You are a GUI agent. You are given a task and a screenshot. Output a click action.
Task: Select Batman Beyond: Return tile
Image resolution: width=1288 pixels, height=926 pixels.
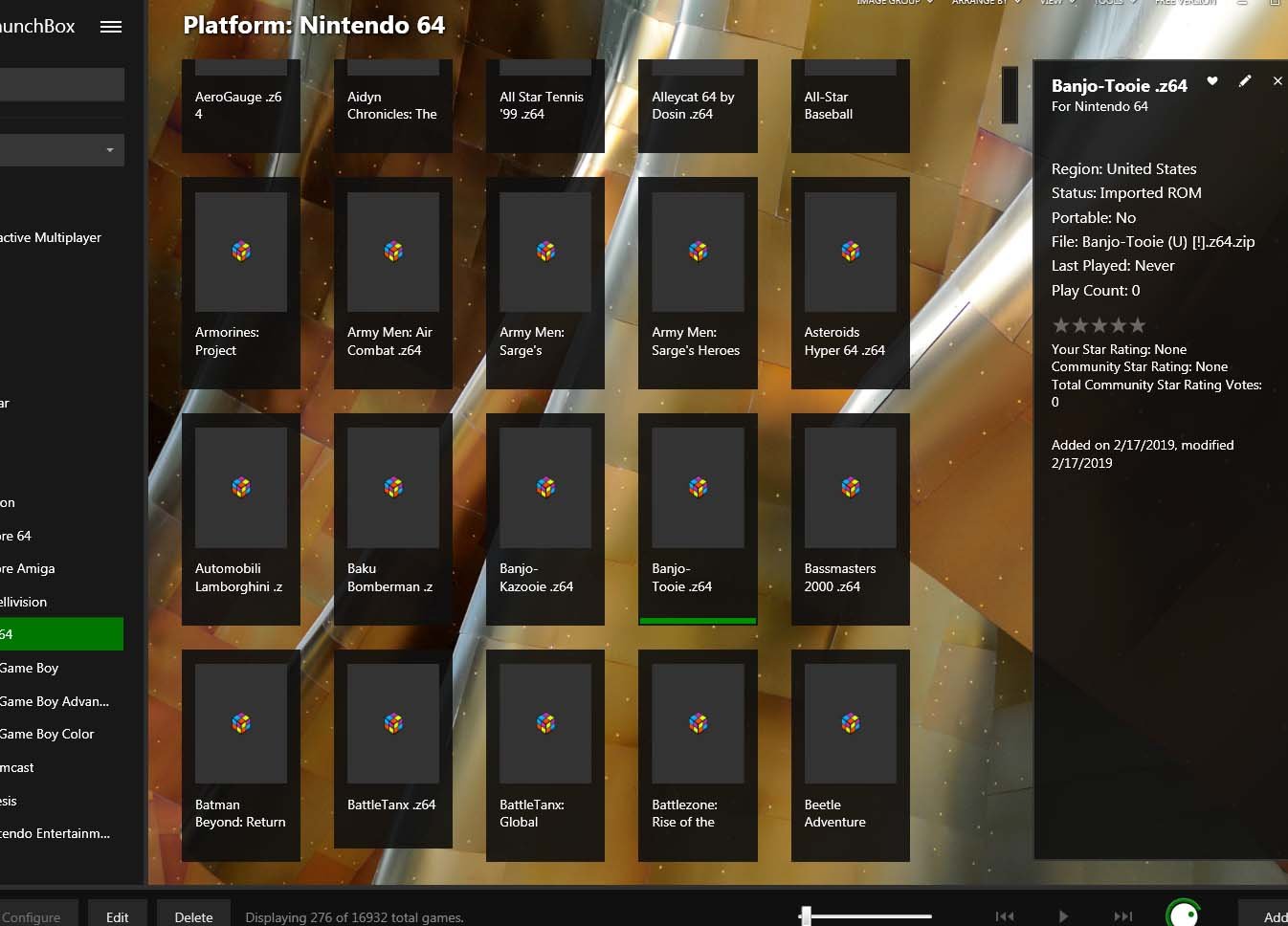(241, 756)
